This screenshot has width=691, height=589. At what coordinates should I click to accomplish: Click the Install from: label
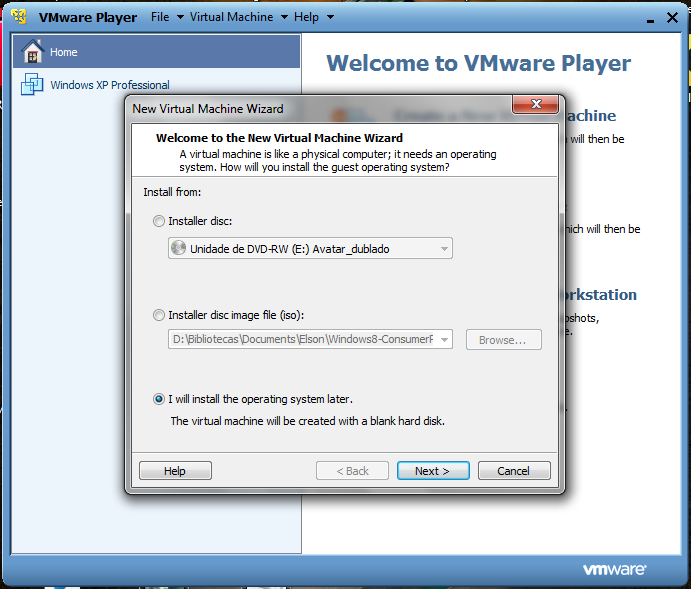[172, 192]
